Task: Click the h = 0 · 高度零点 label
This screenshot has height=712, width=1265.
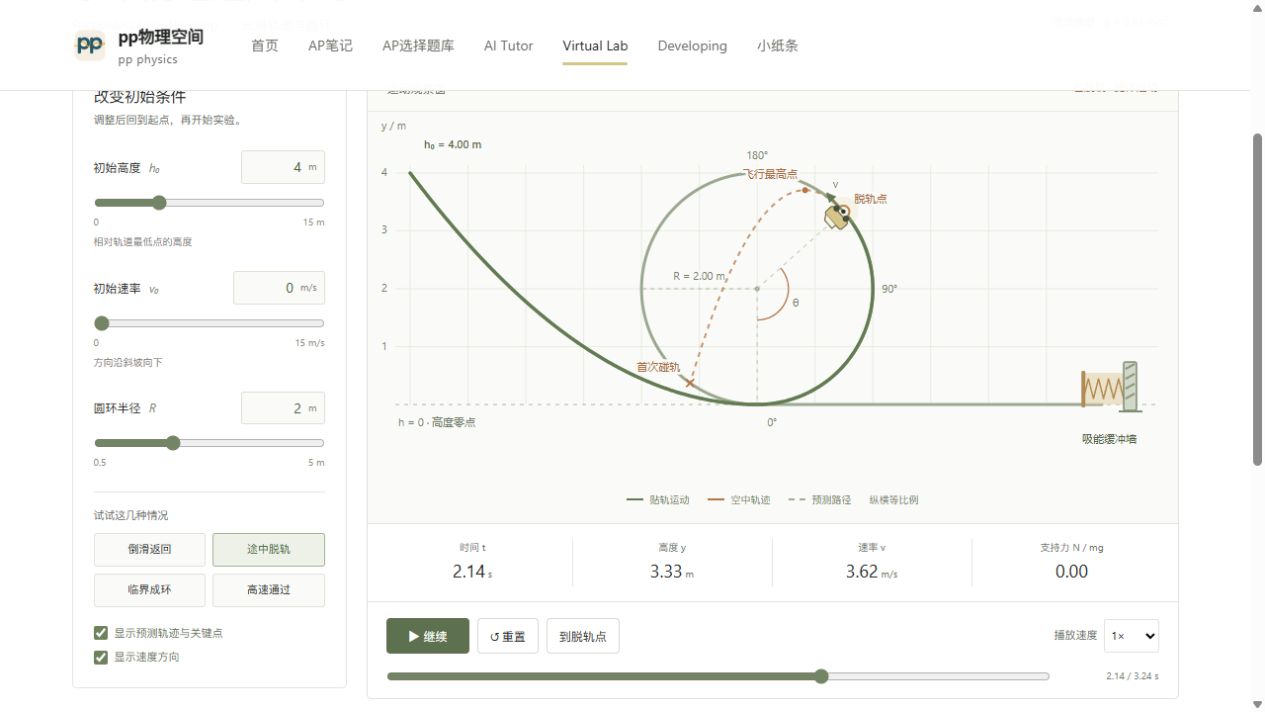Action: tap(437, 423)
